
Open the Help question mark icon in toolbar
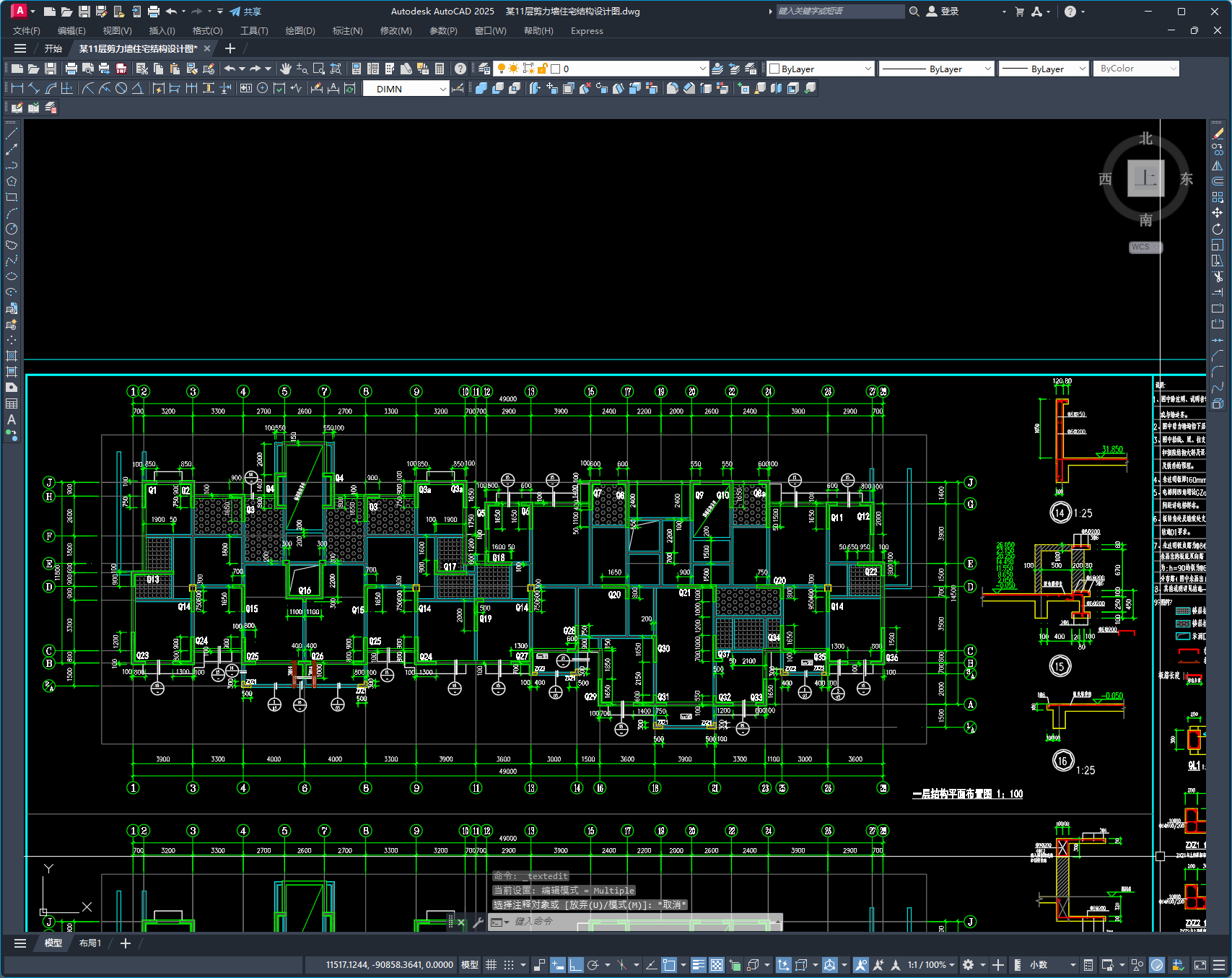[460, 69]
